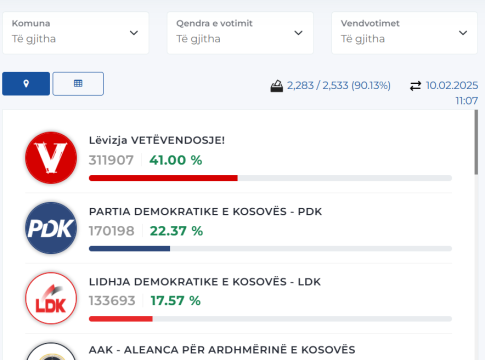
Task: Open the Komuna dropdown
Action: 76,33
